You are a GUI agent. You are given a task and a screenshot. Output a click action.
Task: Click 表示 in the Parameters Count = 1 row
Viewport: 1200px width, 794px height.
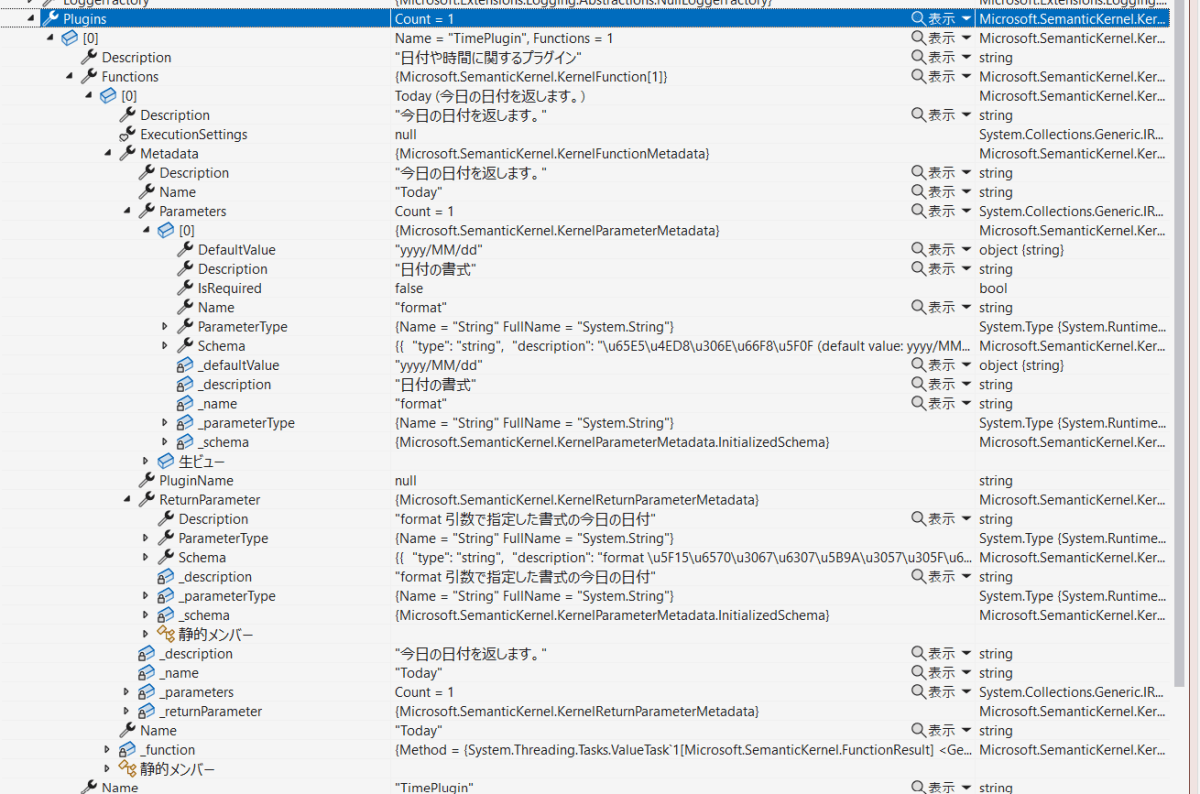click(x=941, y=212)
